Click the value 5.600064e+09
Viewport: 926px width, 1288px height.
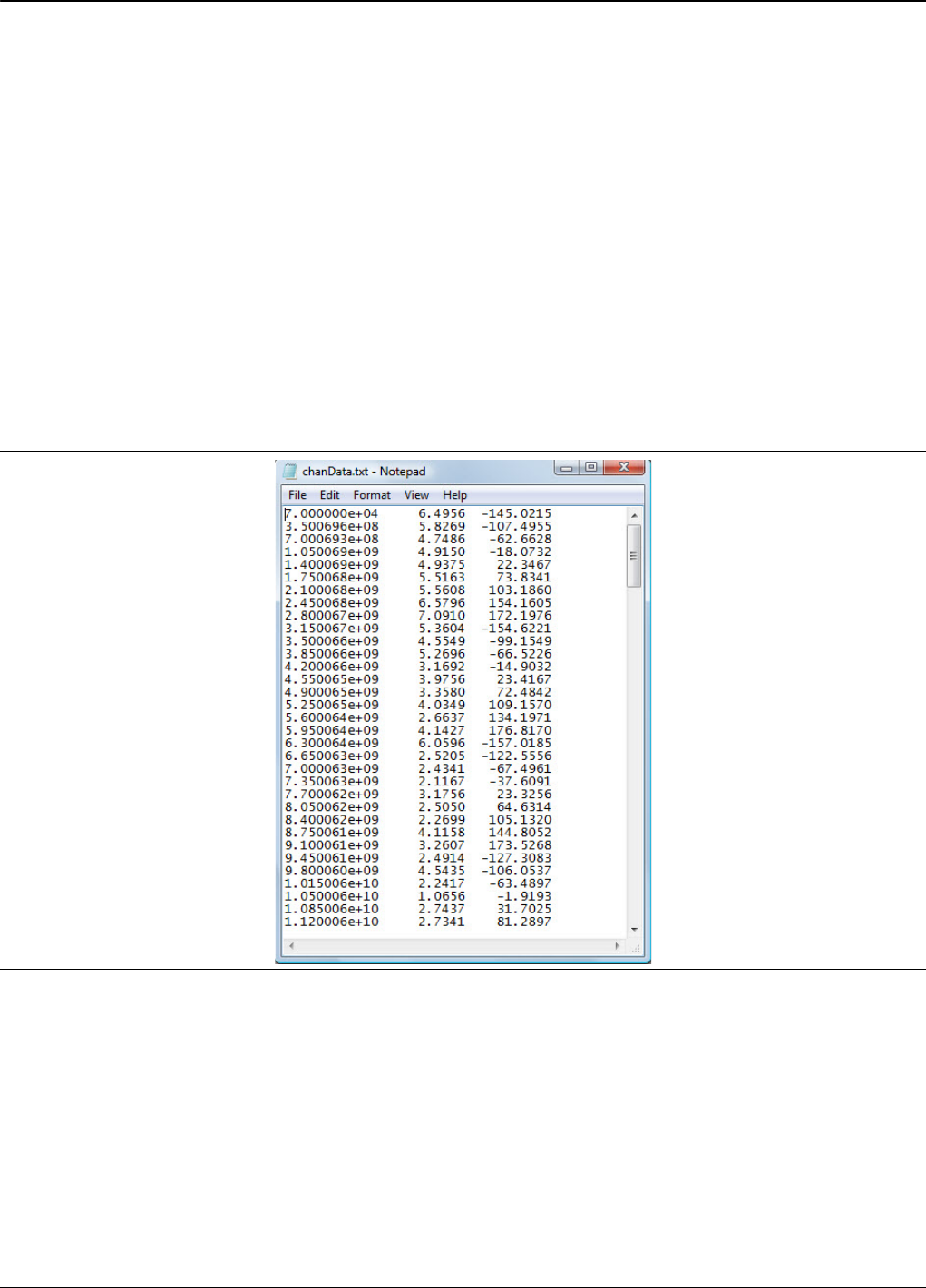(x=332, y=717)
